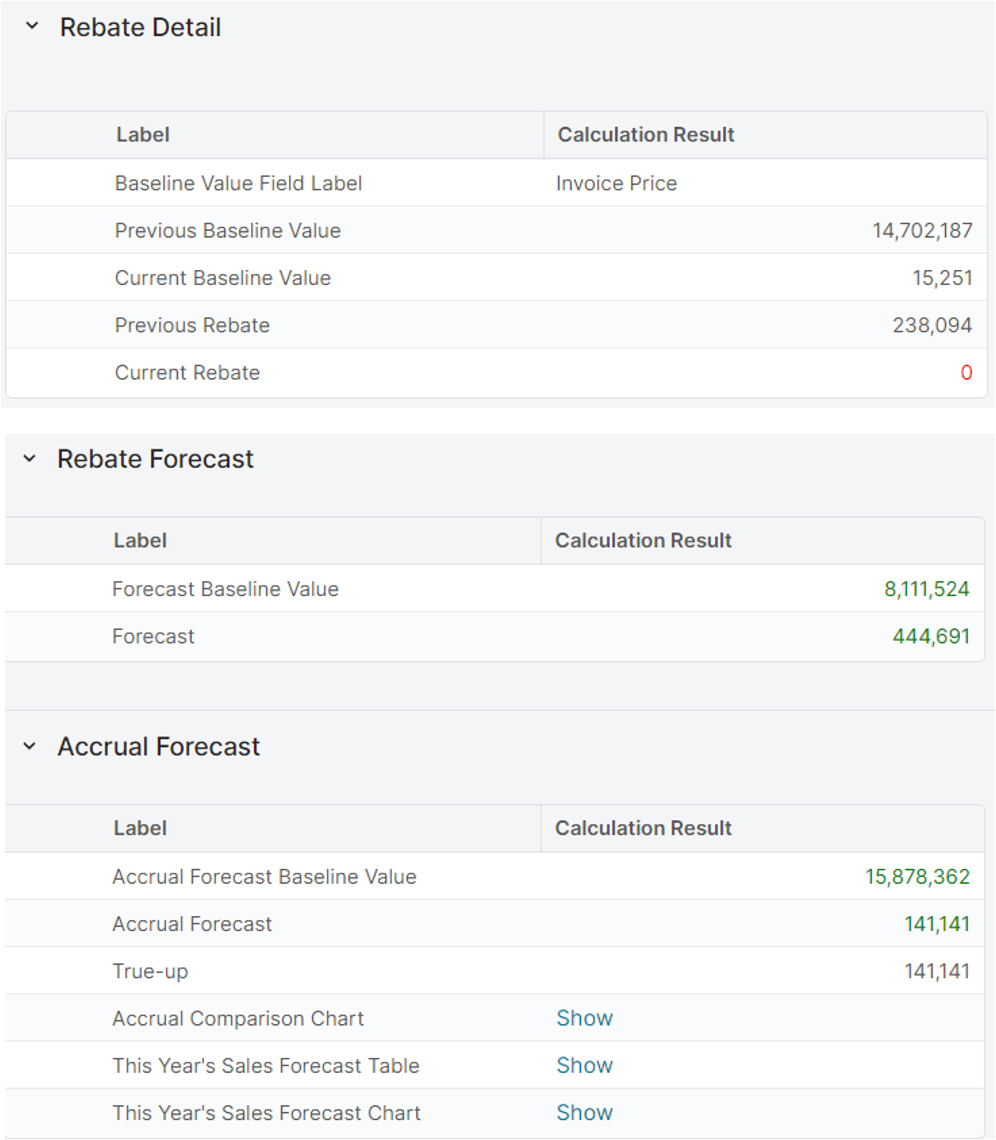Show This Year's Sales Forecast Table
Viewport: 996px width, 1140px height.
click(584, 1065)
